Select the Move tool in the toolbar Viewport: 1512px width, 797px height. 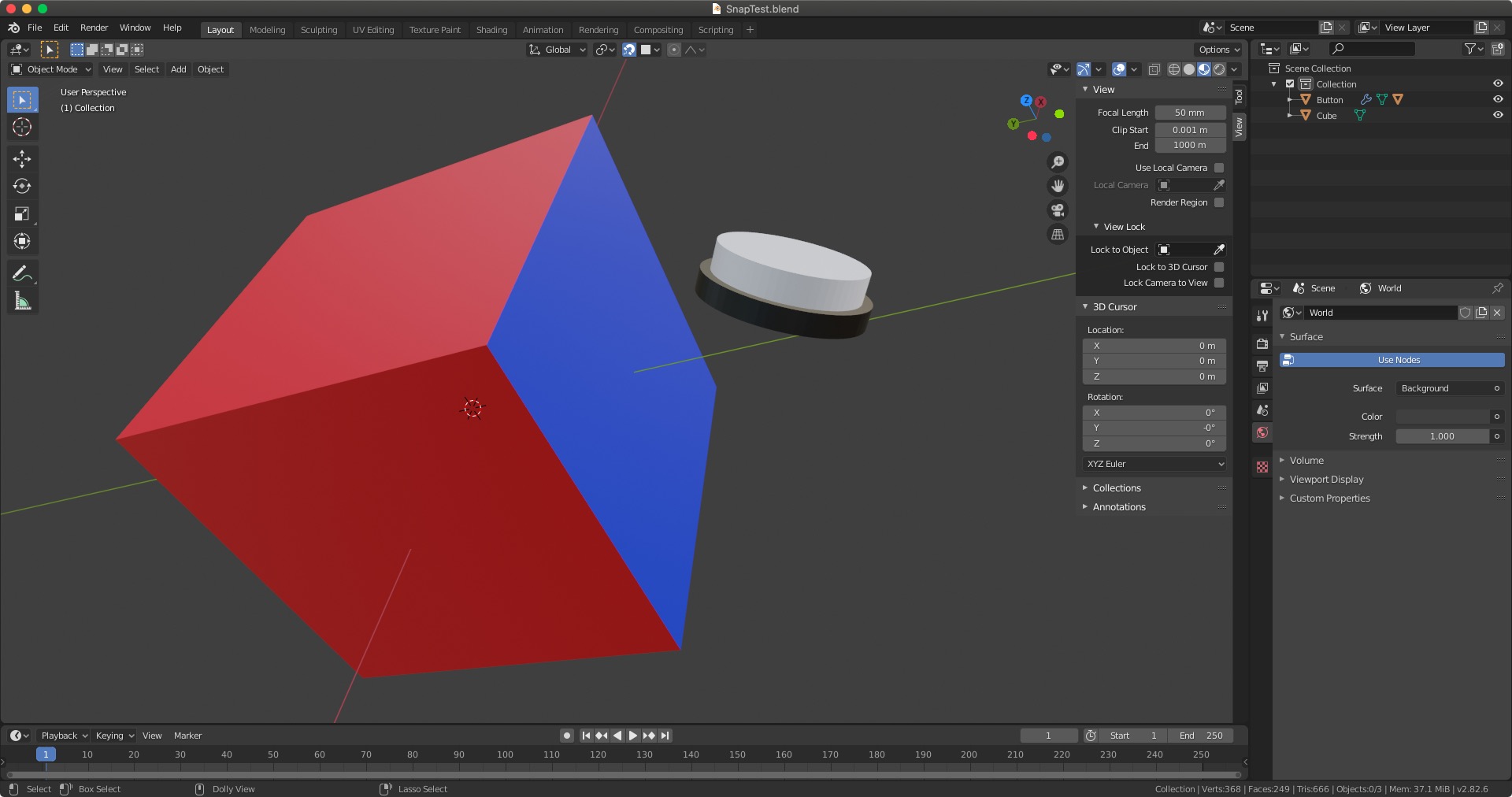click(22, 158)
